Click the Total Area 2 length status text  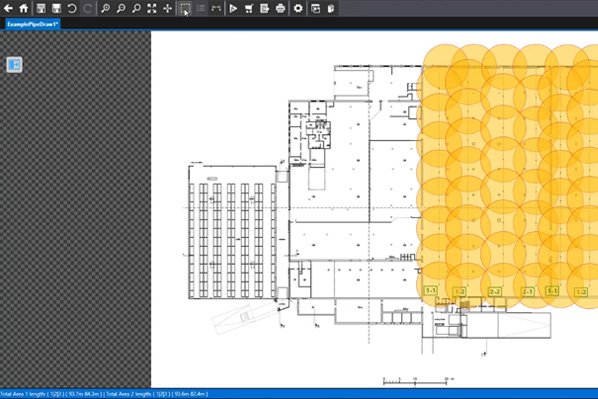(157, 394)
